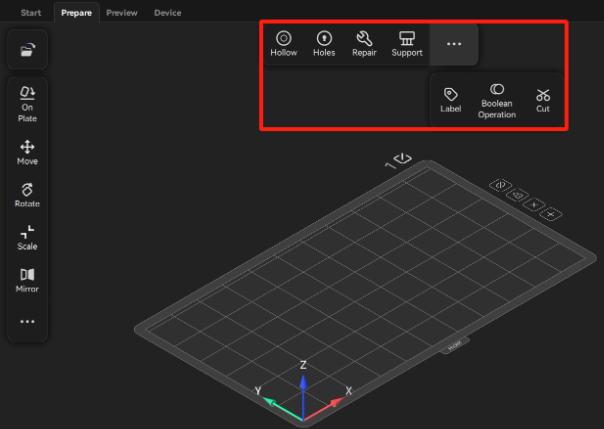Viewport: 604px width, 429px height.
Task: Choose the Rotate tool
Action: [x=27, y=194]
